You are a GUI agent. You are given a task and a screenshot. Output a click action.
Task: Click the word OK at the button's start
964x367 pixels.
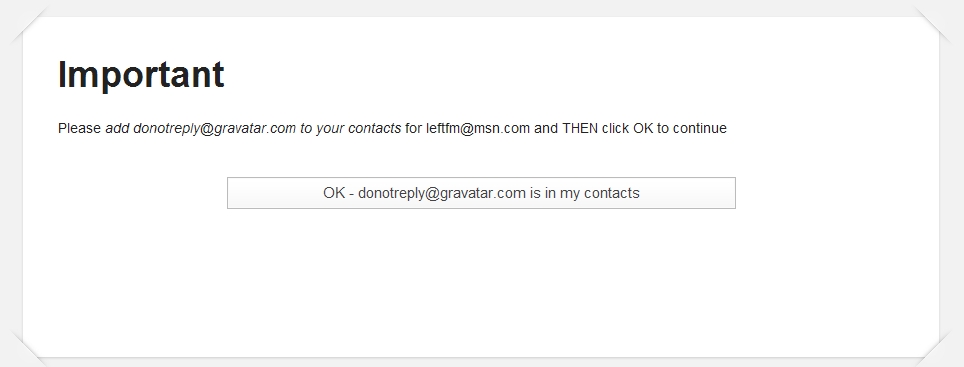(x=334, y=193)
